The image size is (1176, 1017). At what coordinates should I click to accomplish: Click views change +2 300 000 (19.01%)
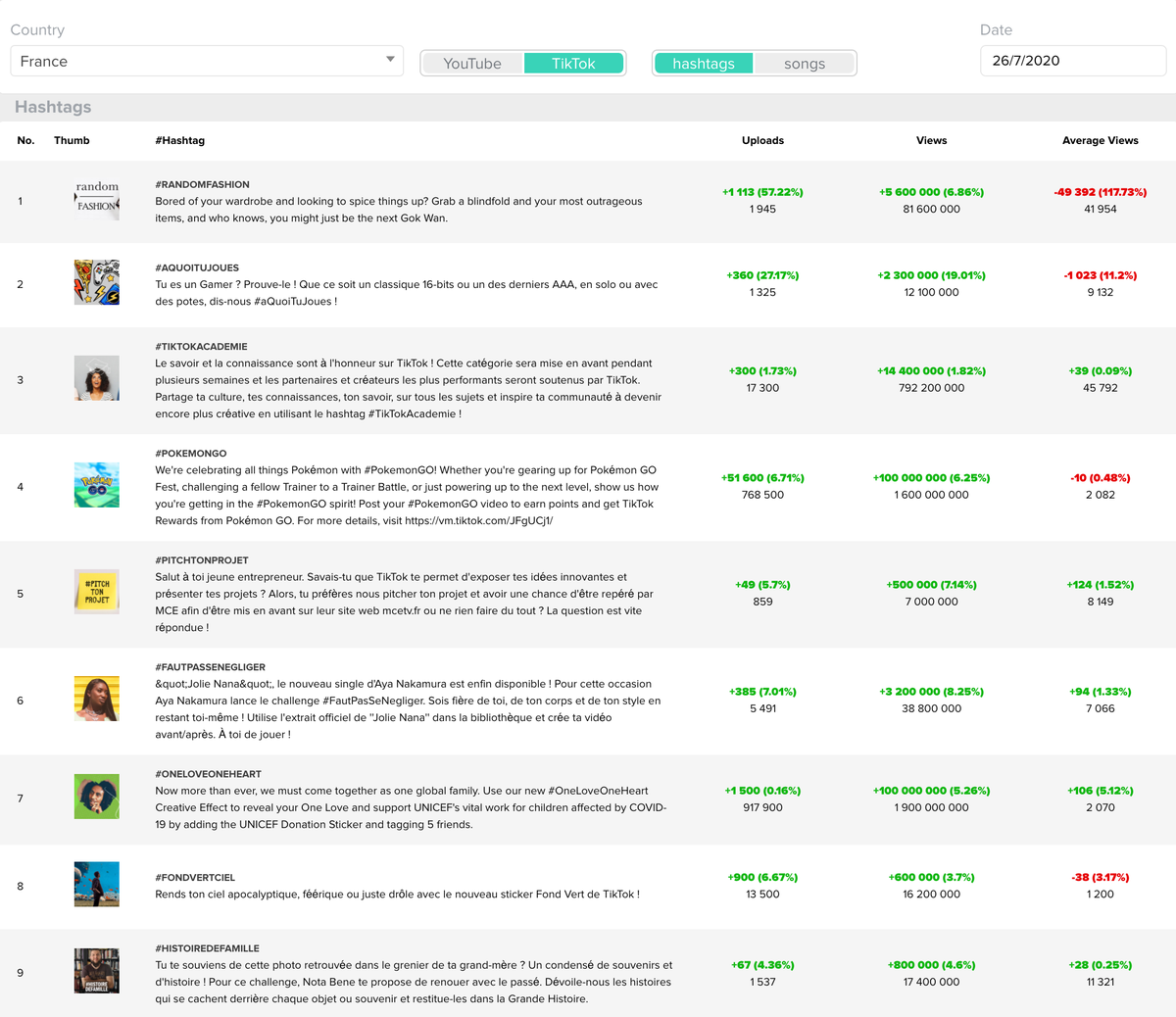(x=931, y=275)
